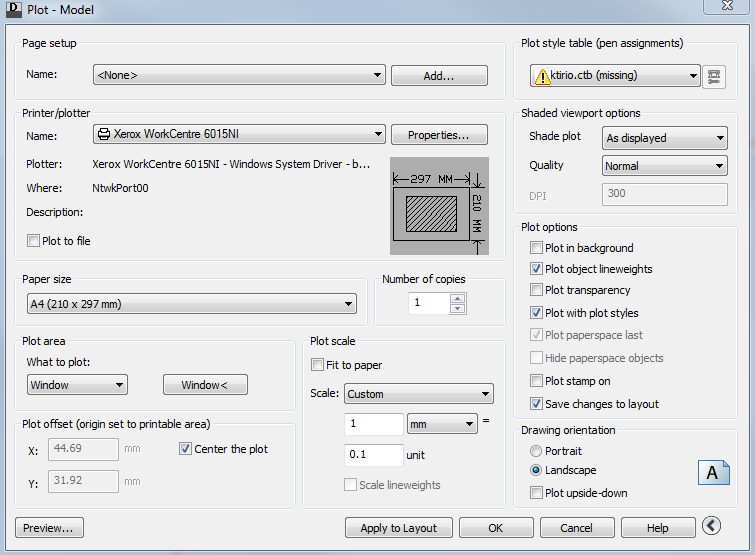
Task: Click Apply to Layout
Action: 399,528
